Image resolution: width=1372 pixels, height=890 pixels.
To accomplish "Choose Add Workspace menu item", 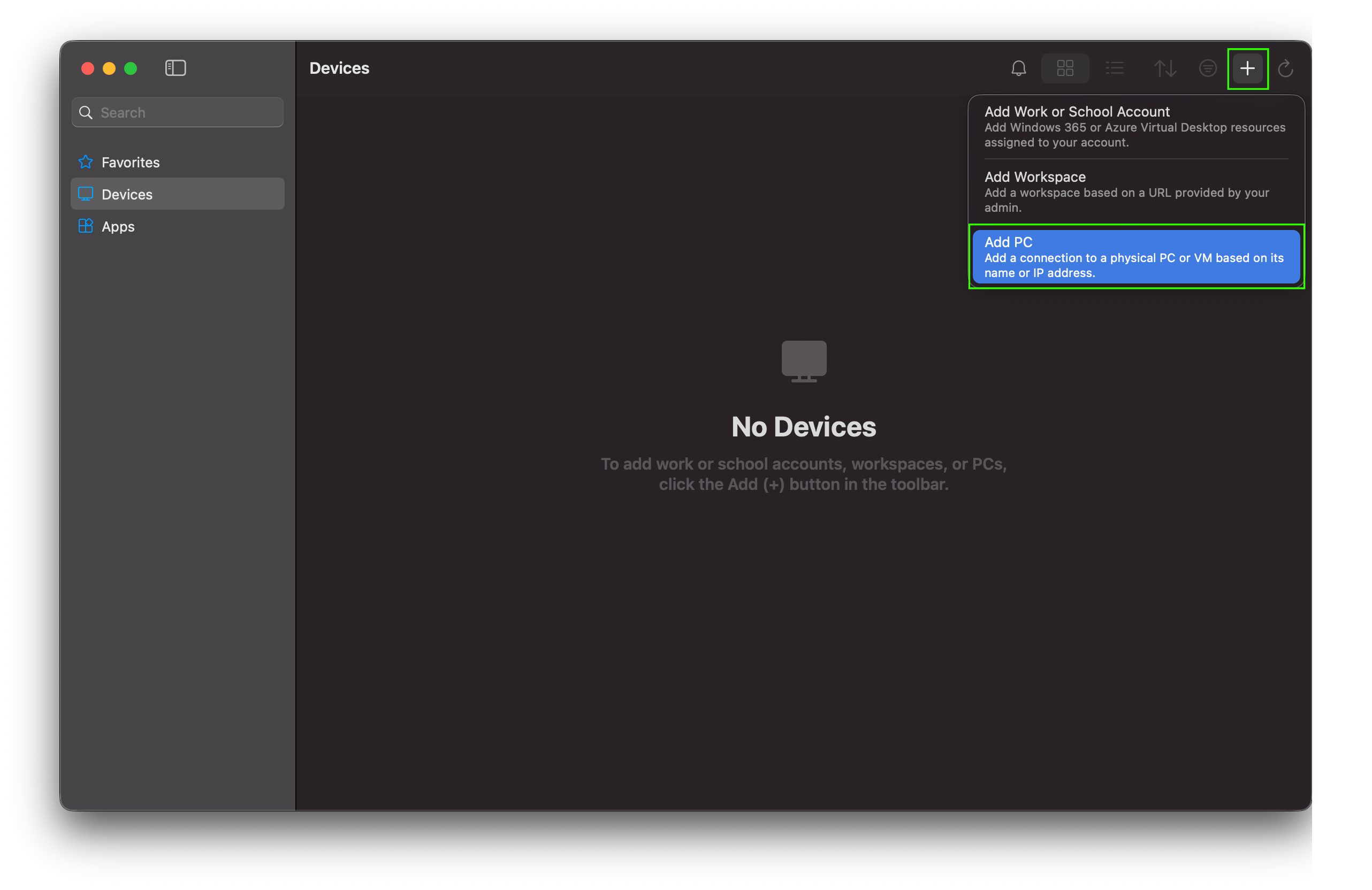I will 1135,191.
